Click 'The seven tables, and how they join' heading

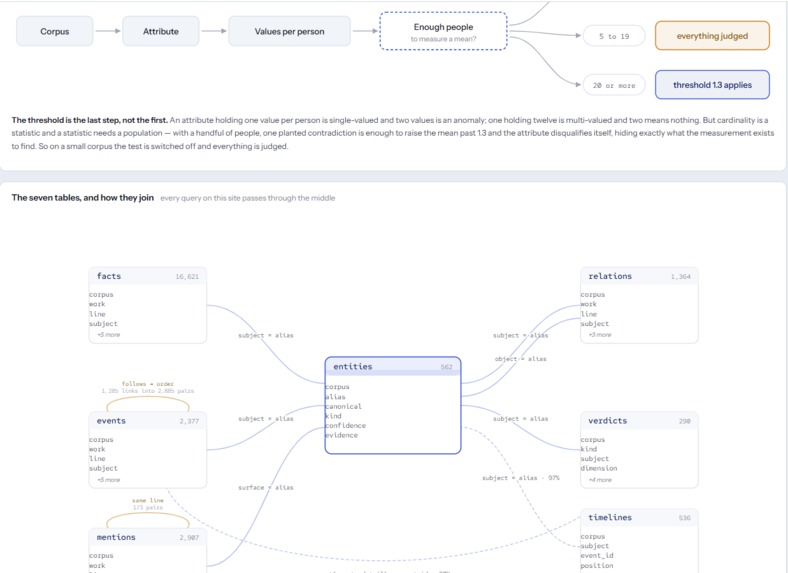click(x=82, y=198)
